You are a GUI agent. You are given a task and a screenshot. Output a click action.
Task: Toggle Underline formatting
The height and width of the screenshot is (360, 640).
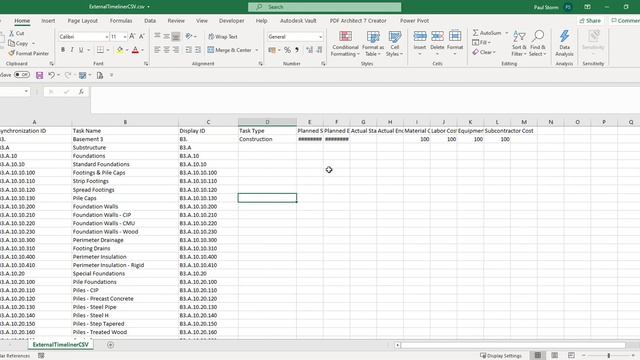click(x=81, y=50)
